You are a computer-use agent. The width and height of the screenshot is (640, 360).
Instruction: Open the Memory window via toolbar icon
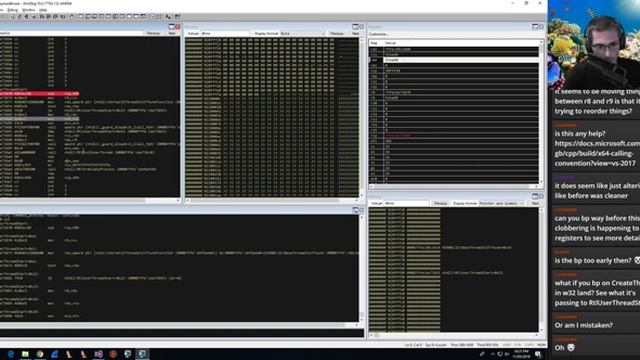click(x=108, y=17)
